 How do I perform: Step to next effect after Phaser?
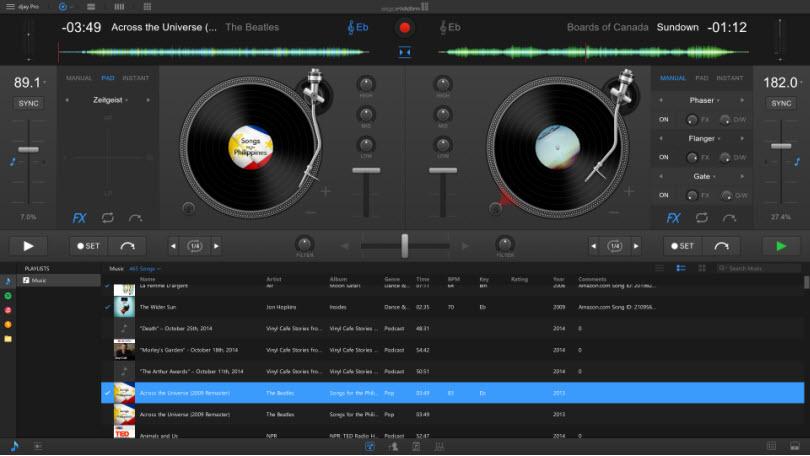coord(742,100)
